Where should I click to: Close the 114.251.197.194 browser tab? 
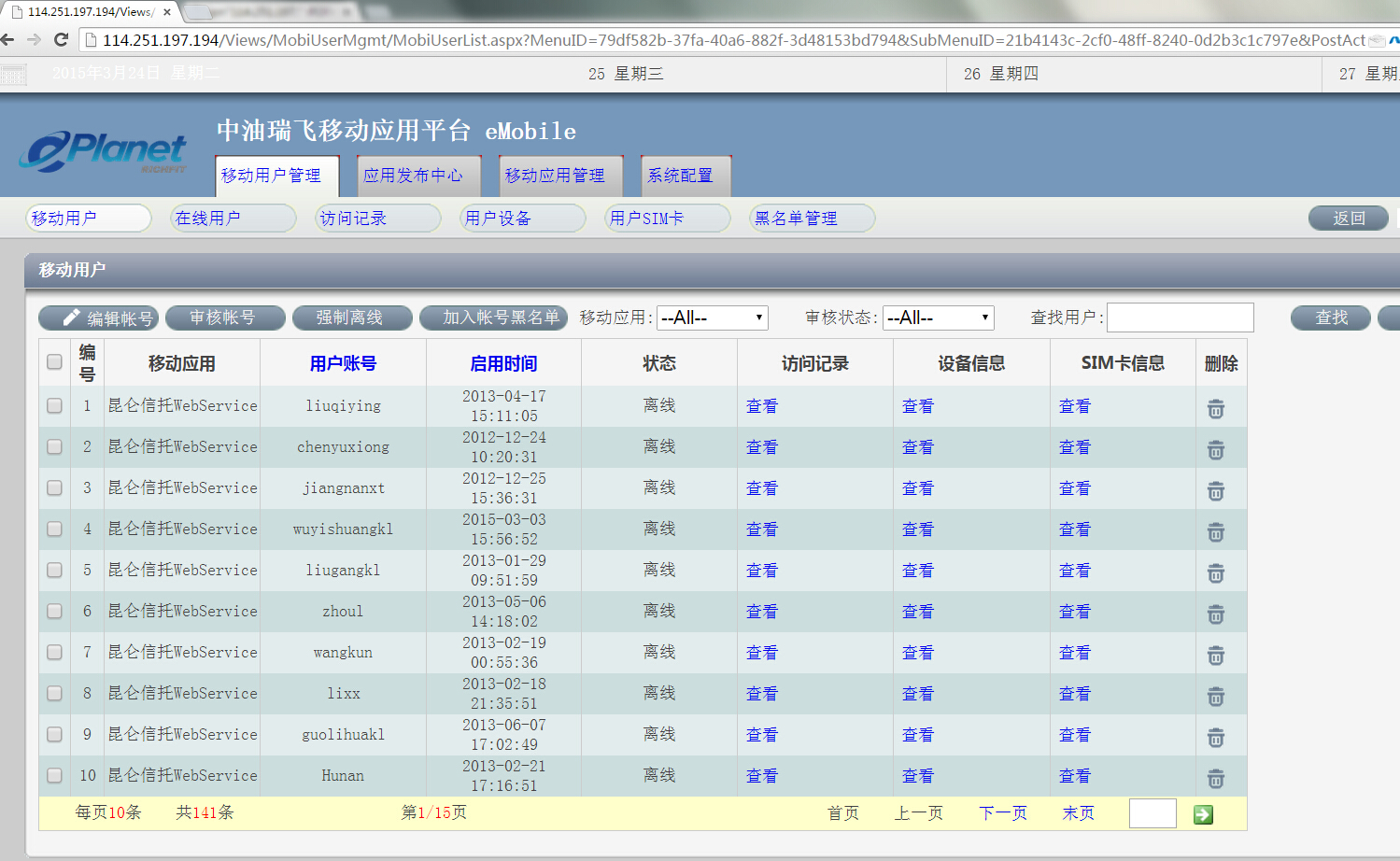[167, 12]
